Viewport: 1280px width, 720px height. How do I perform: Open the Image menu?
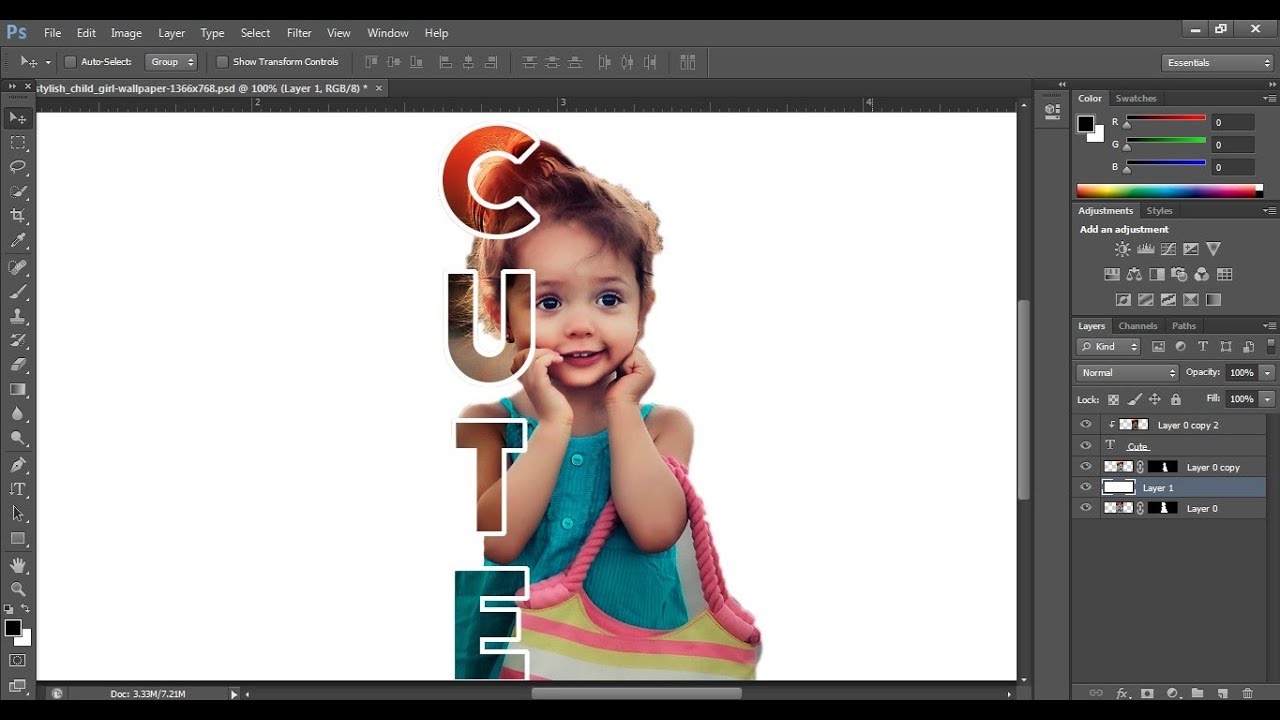click(126, 33)
